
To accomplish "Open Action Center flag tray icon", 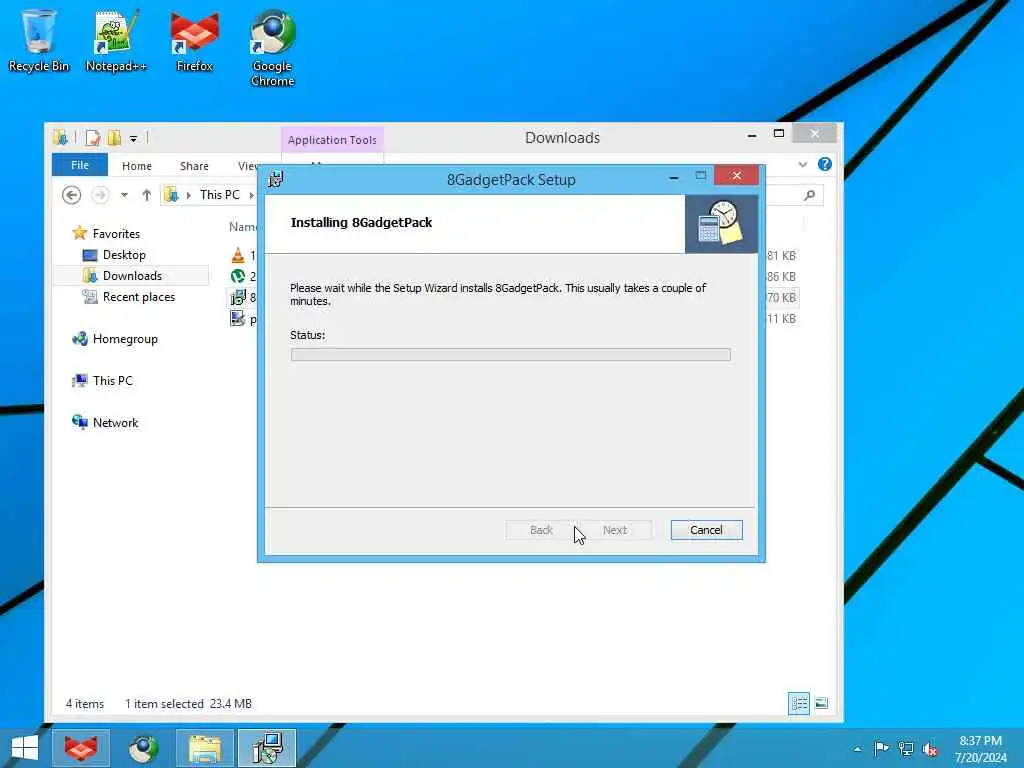I will (881, 748).
